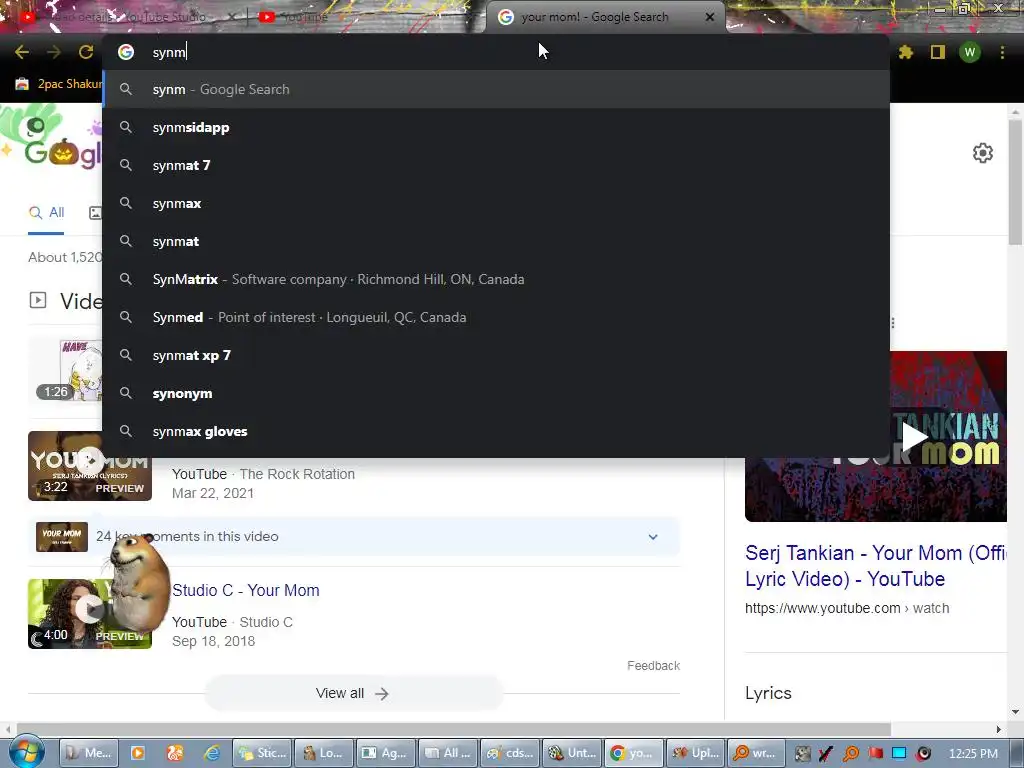Select the 'synmax gloves' suggestion
This screenshot has height=768, width=1024.
(x=496, y=431)
